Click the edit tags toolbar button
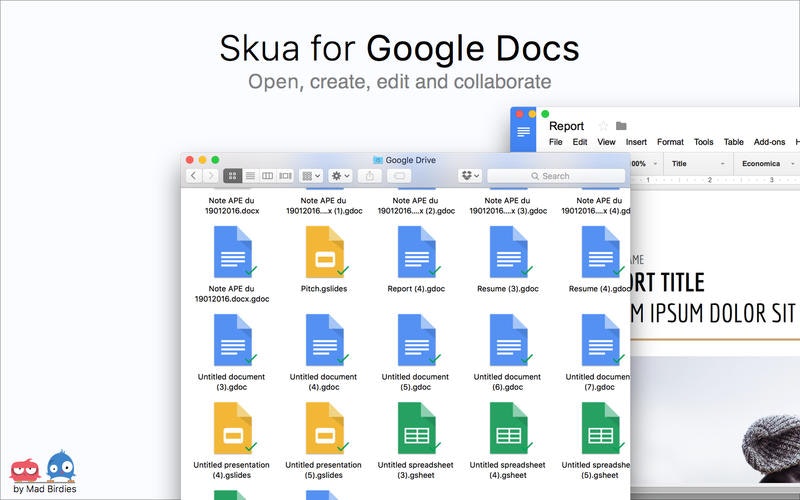Viewport: 800px width, 500px height. pyautogui.click(x=399, y=176)
